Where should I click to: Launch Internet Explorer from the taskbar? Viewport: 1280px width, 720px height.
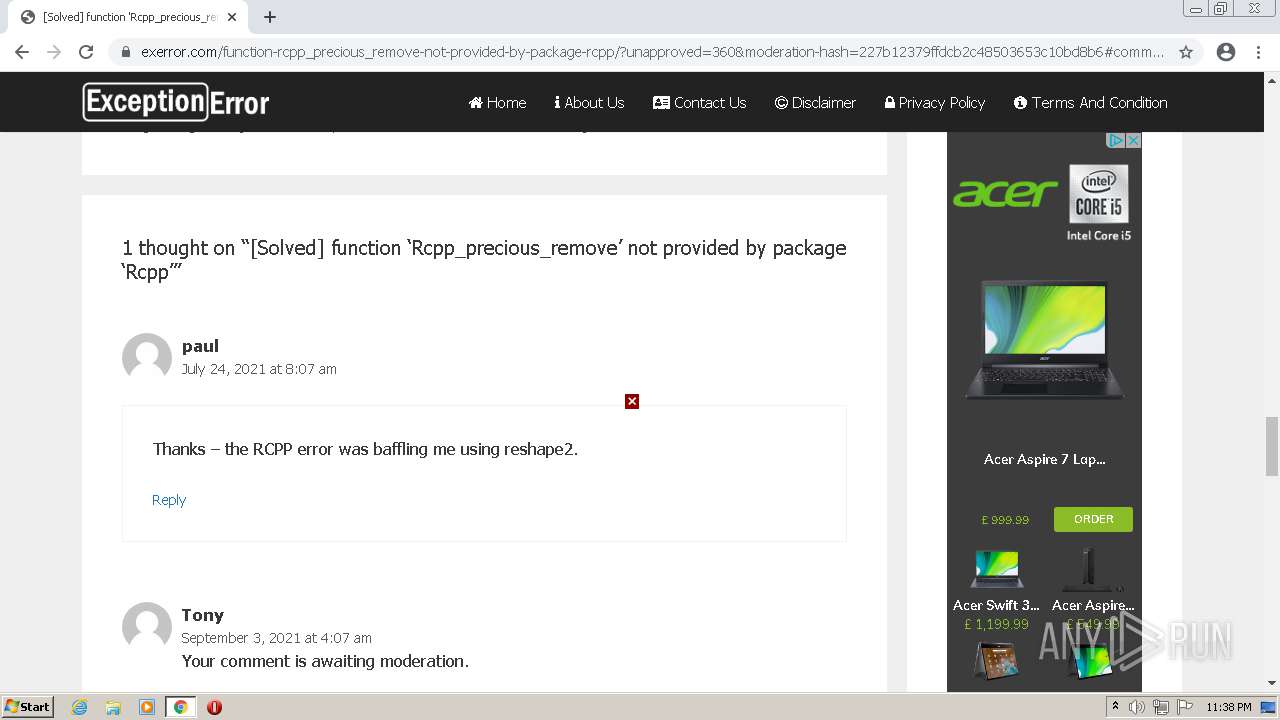point(79,707)
